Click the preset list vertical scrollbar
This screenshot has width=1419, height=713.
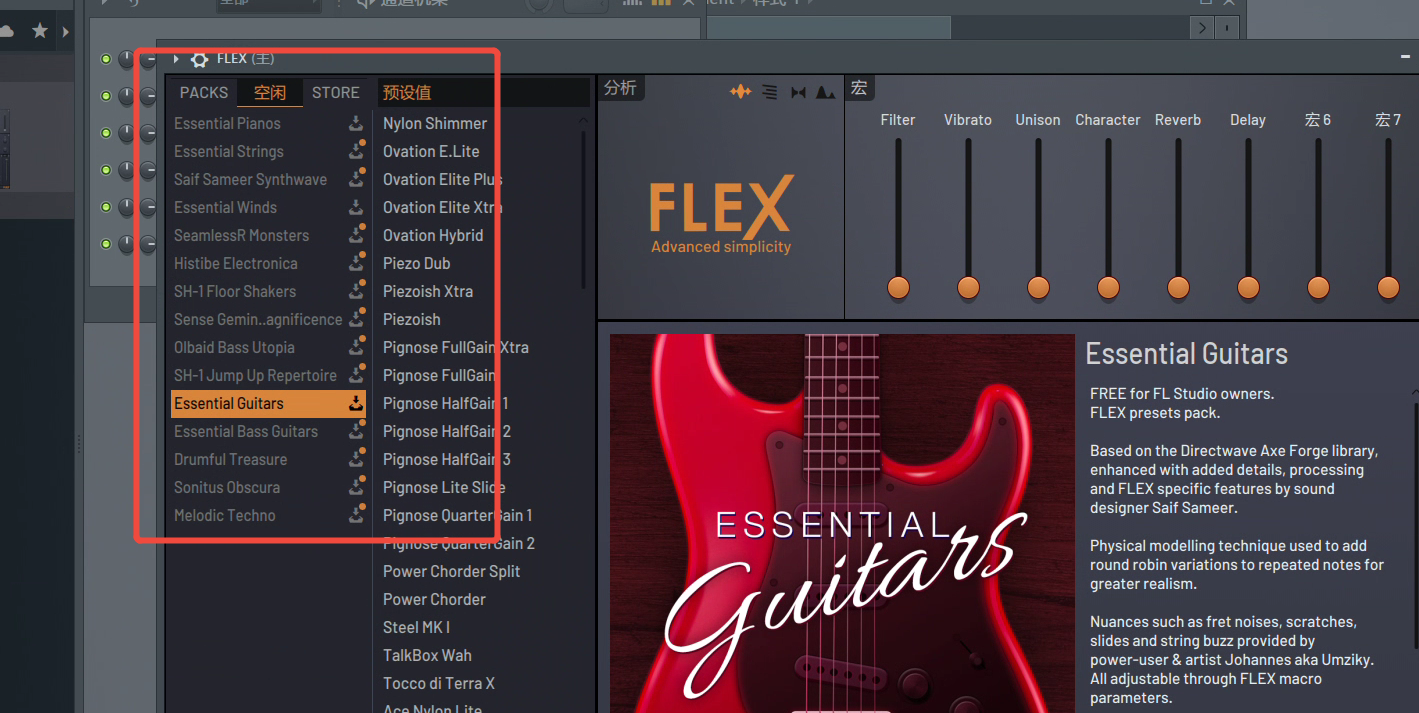[x=583, y=210]
